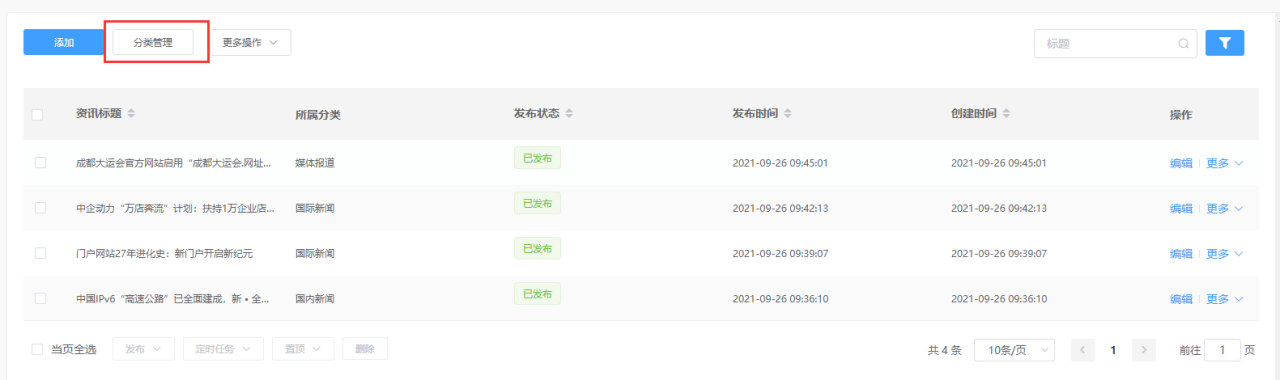Click the blue filter funnel icon
Screen dimensions: 1280x380
point(1225,43)
